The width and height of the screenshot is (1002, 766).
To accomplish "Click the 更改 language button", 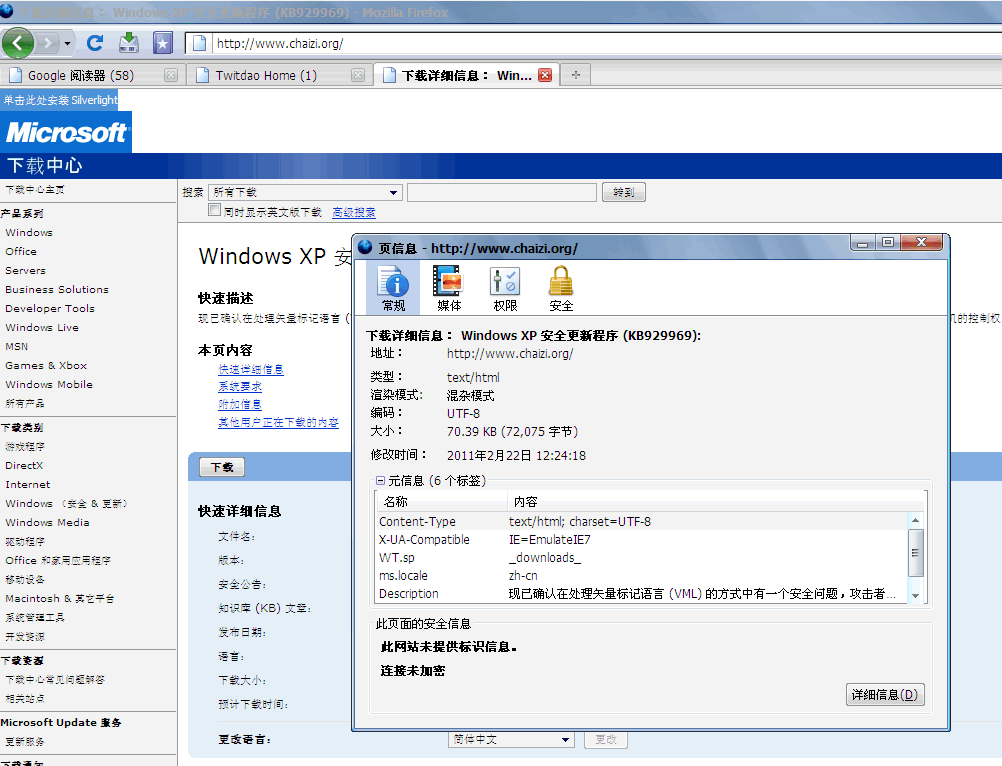I will pyautogui.click(x=606, y=740).
